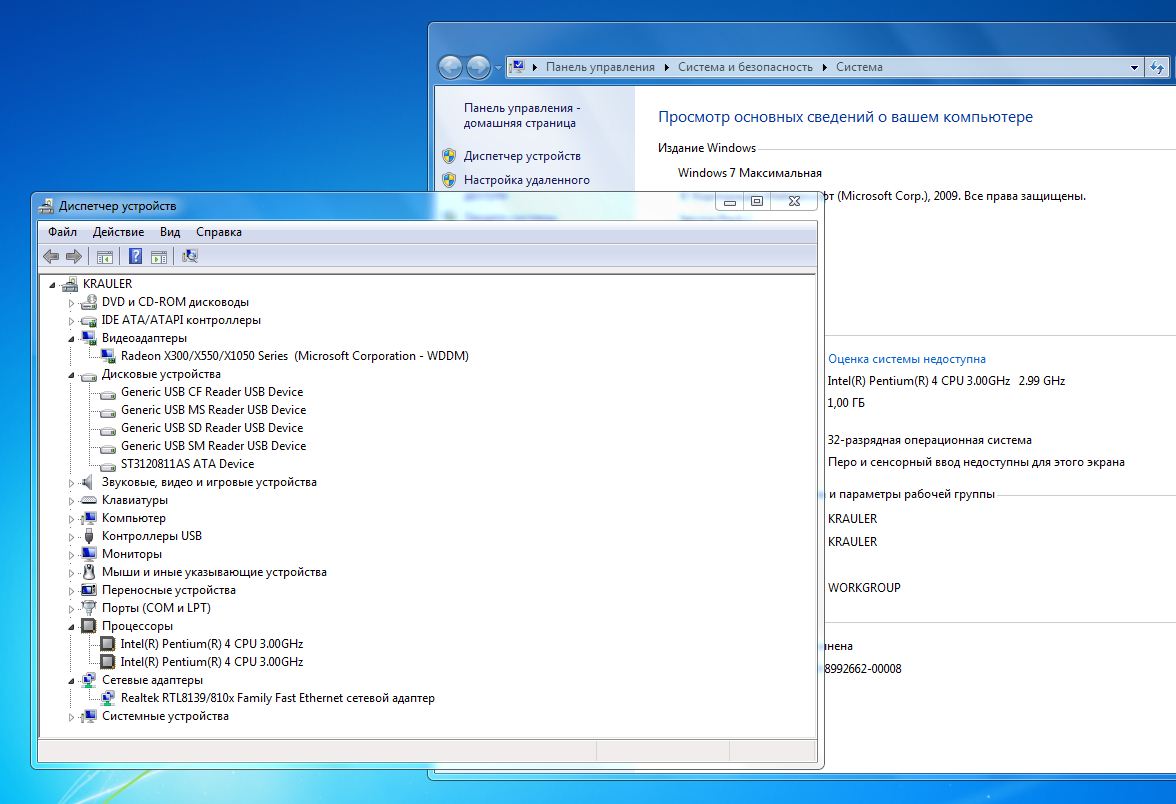The image size is (1176, 804).
Task: Open the Действие menu
Action: click(x=118, y=232)
